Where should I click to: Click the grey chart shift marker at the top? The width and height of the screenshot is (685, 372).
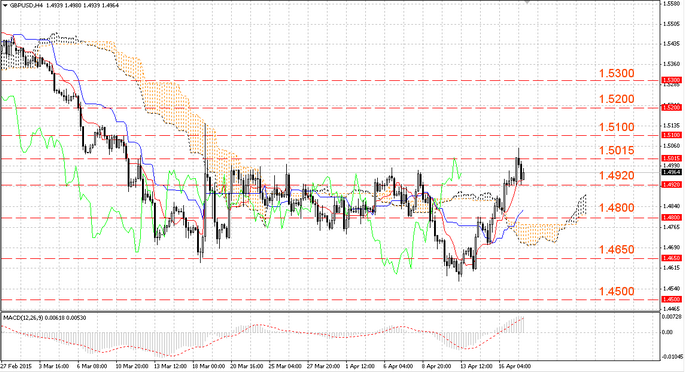pos(527,2)
